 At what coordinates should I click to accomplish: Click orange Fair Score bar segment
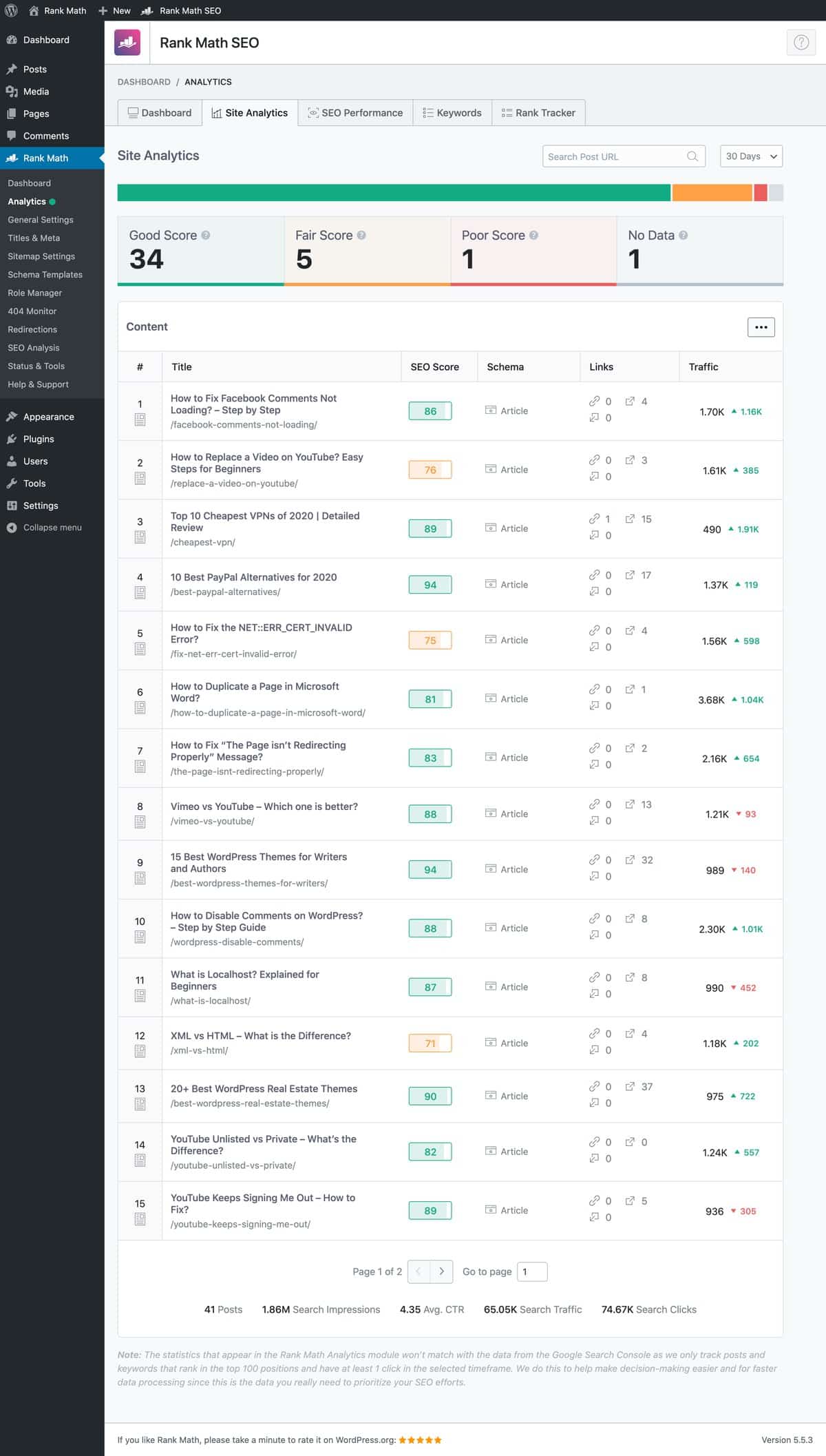point(712,193)
